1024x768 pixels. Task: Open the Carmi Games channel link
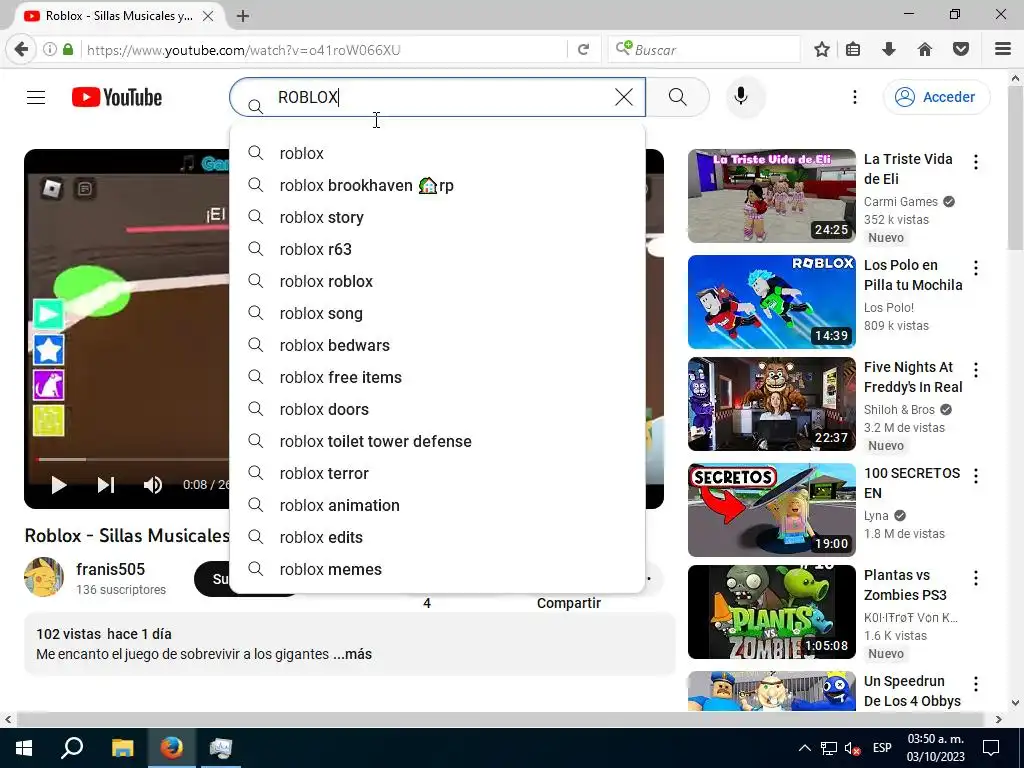click(901, 202)
